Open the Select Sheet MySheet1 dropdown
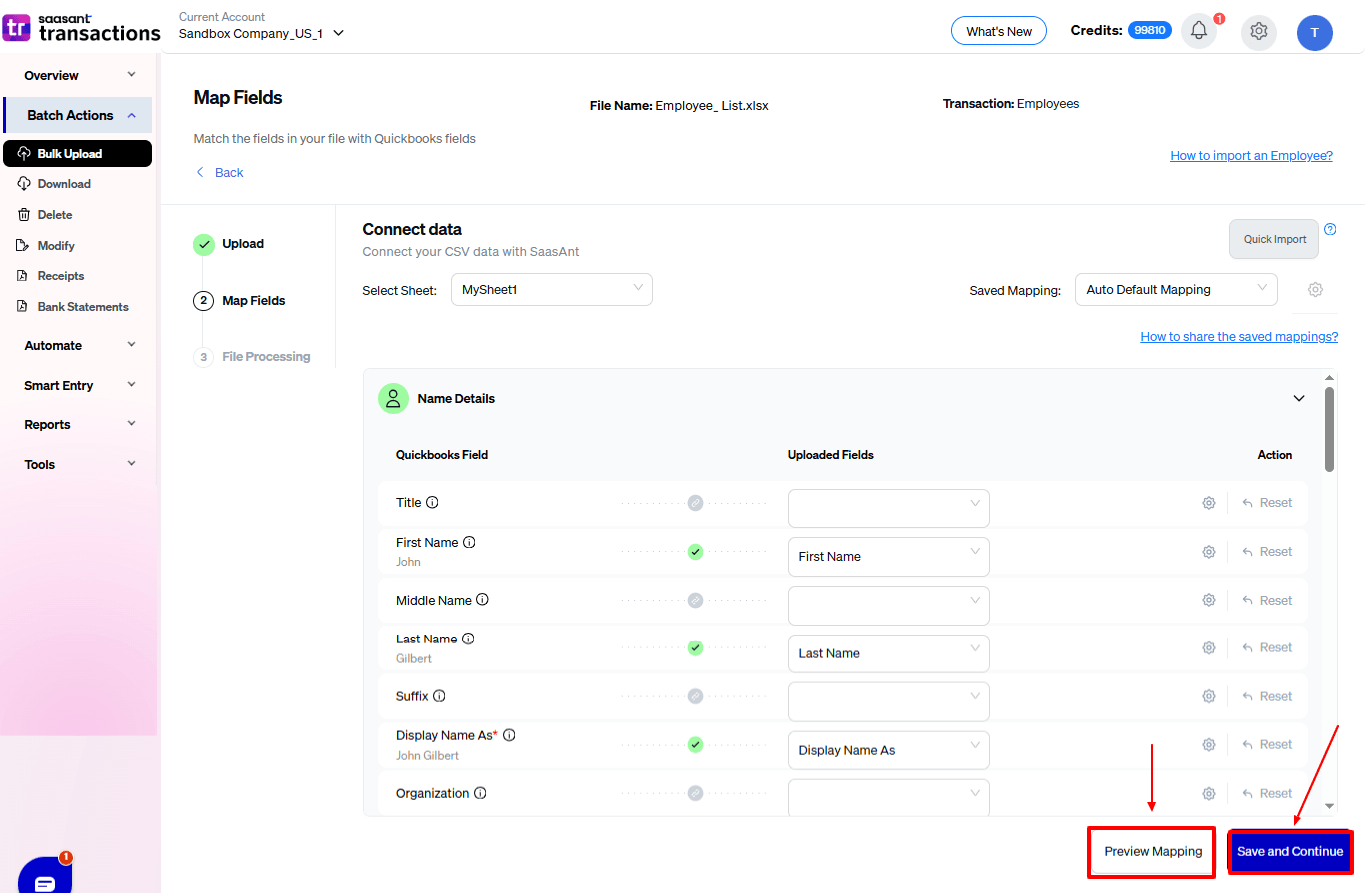Image resolution: width=1365 pixels, height=893 pixels. click(551, 290)
